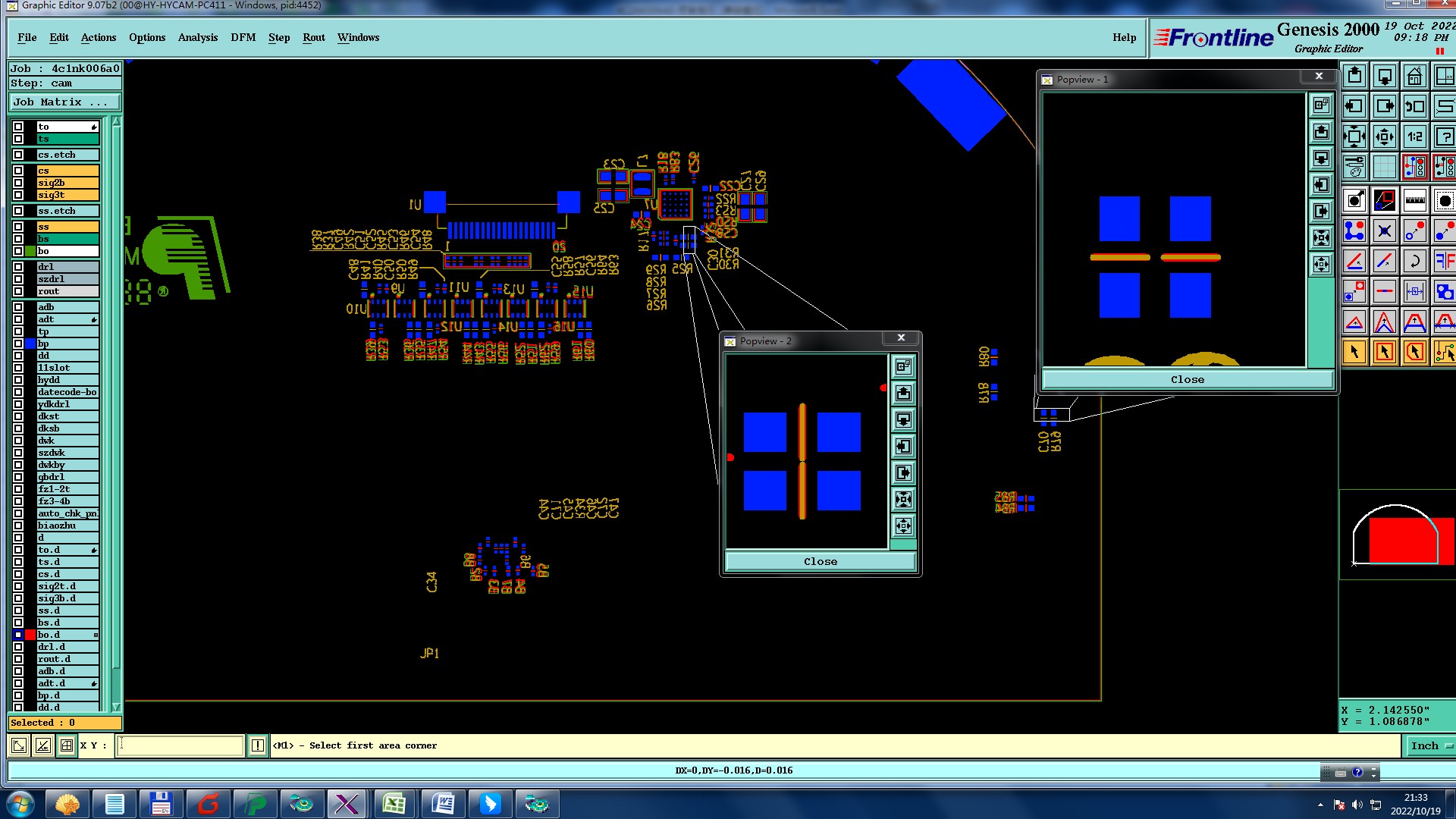1456x819 pixels.
Task: Click the rotate arrow edit icon
Action: click(x=1414, y=261)
